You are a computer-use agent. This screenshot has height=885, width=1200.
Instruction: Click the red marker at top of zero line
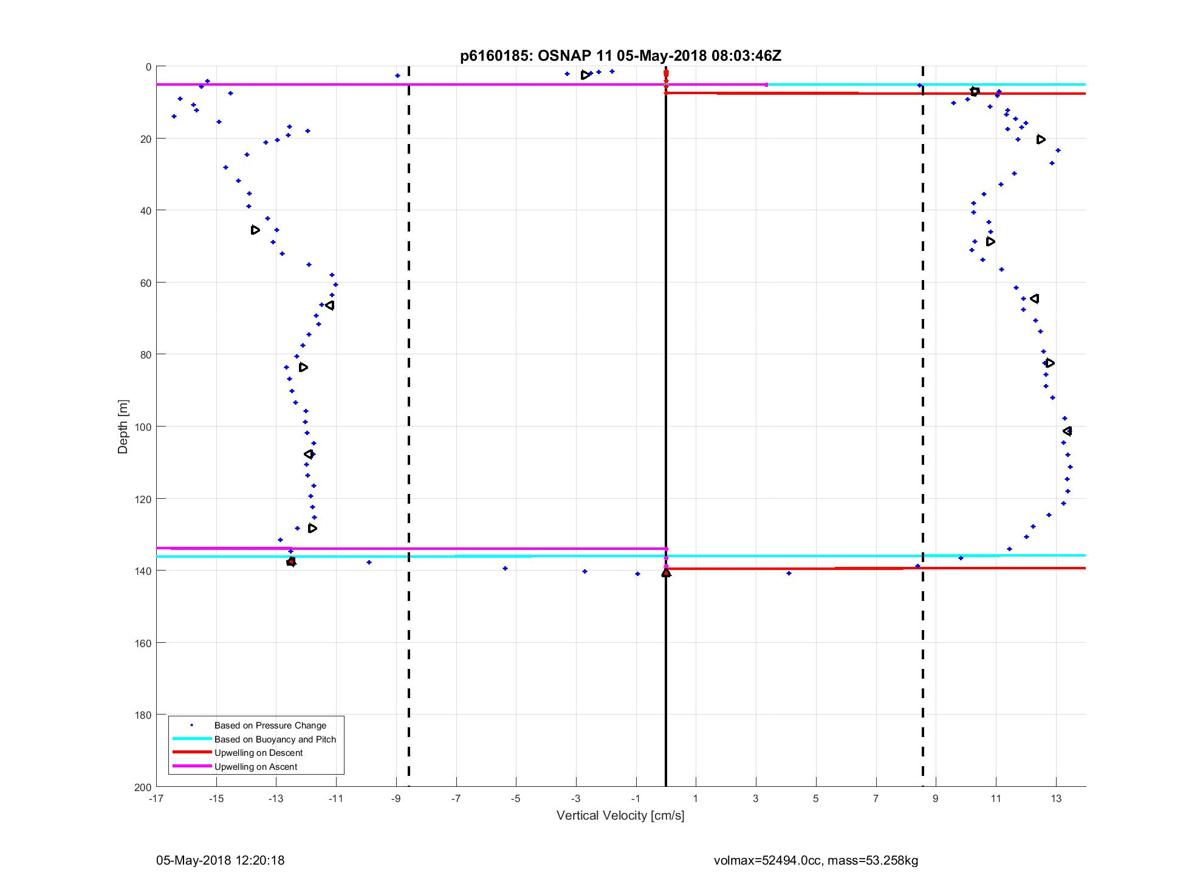666,73
